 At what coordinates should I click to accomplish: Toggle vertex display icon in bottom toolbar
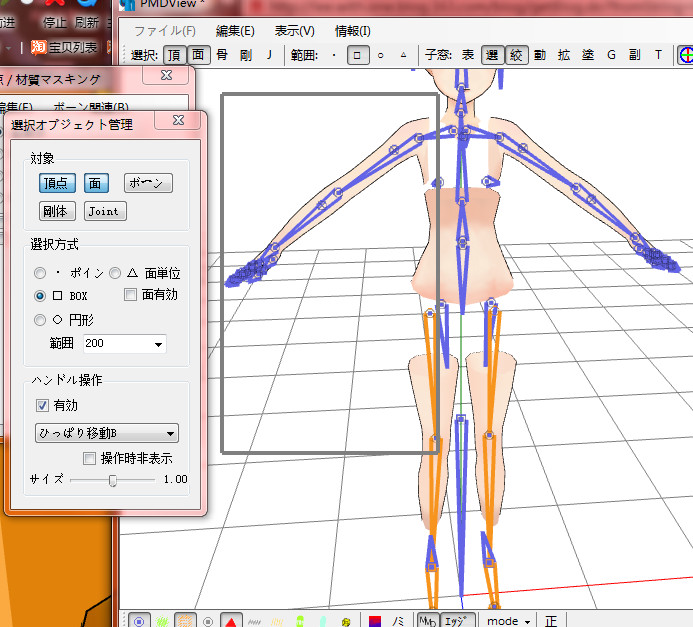click(x=139, y=621)
